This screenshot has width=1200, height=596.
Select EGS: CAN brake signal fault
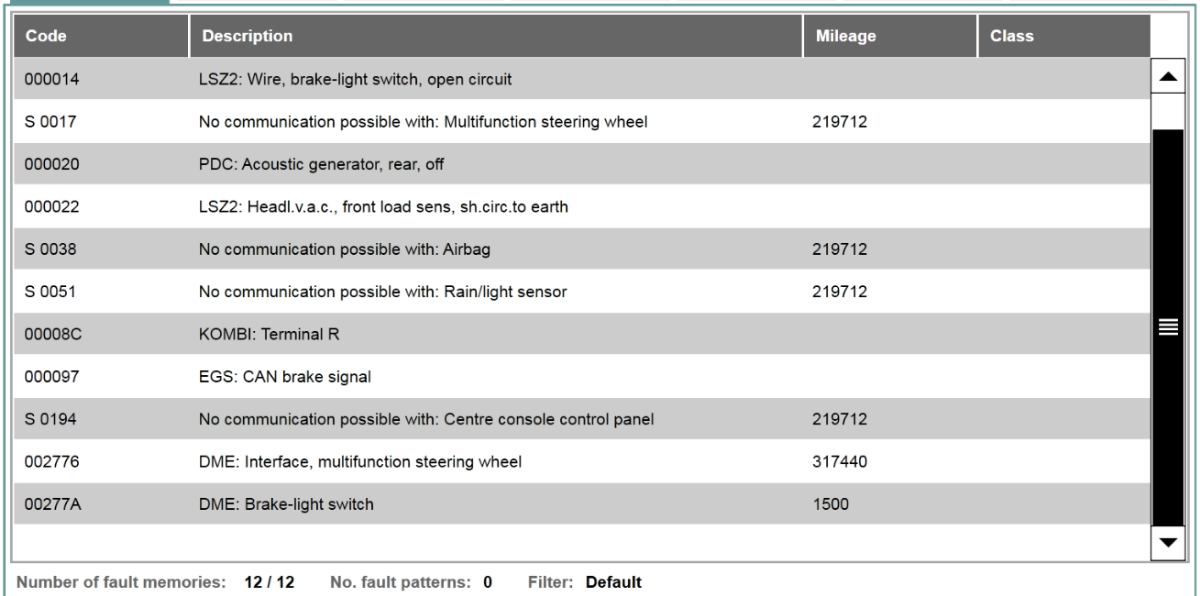(583, 377)
